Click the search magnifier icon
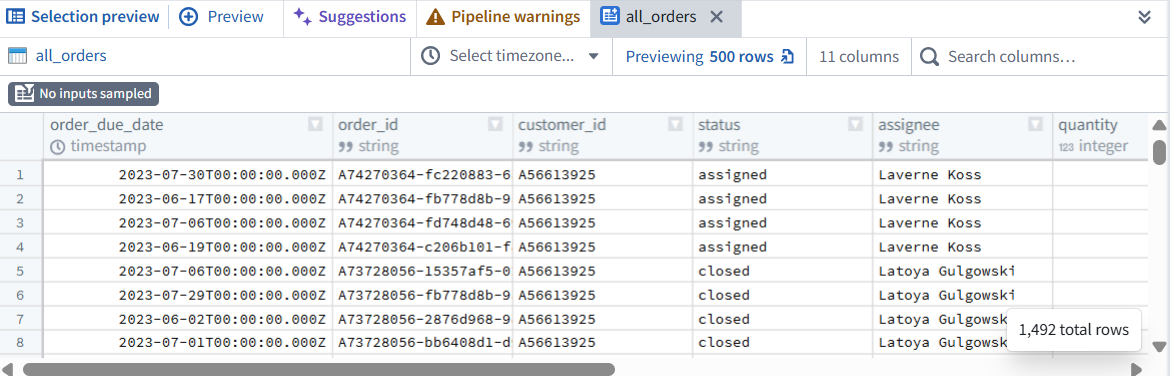 point(929,57)
